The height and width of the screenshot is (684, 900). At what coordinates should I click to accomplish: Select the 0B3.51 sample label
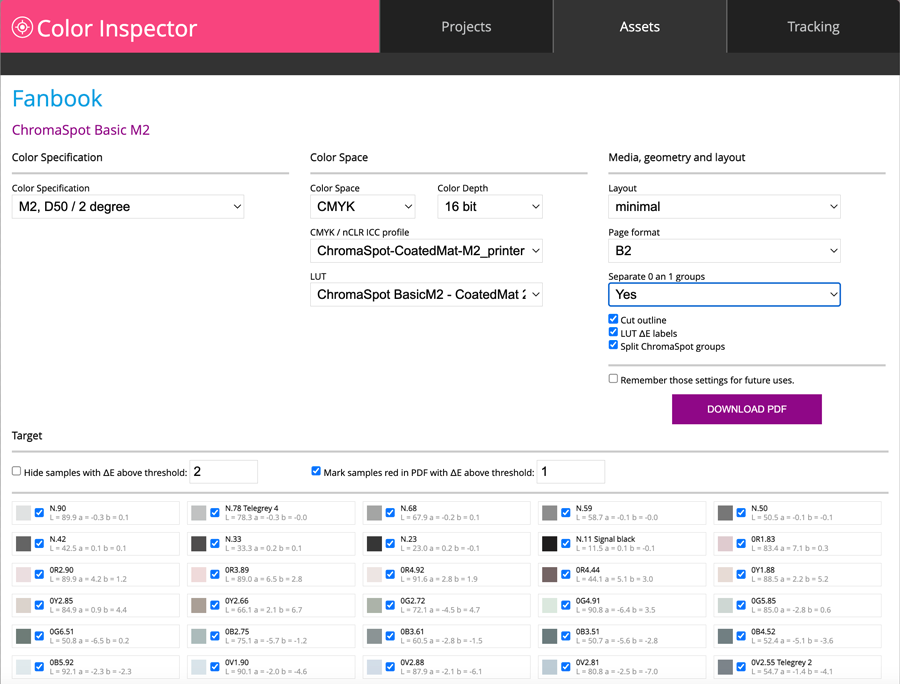588,632
